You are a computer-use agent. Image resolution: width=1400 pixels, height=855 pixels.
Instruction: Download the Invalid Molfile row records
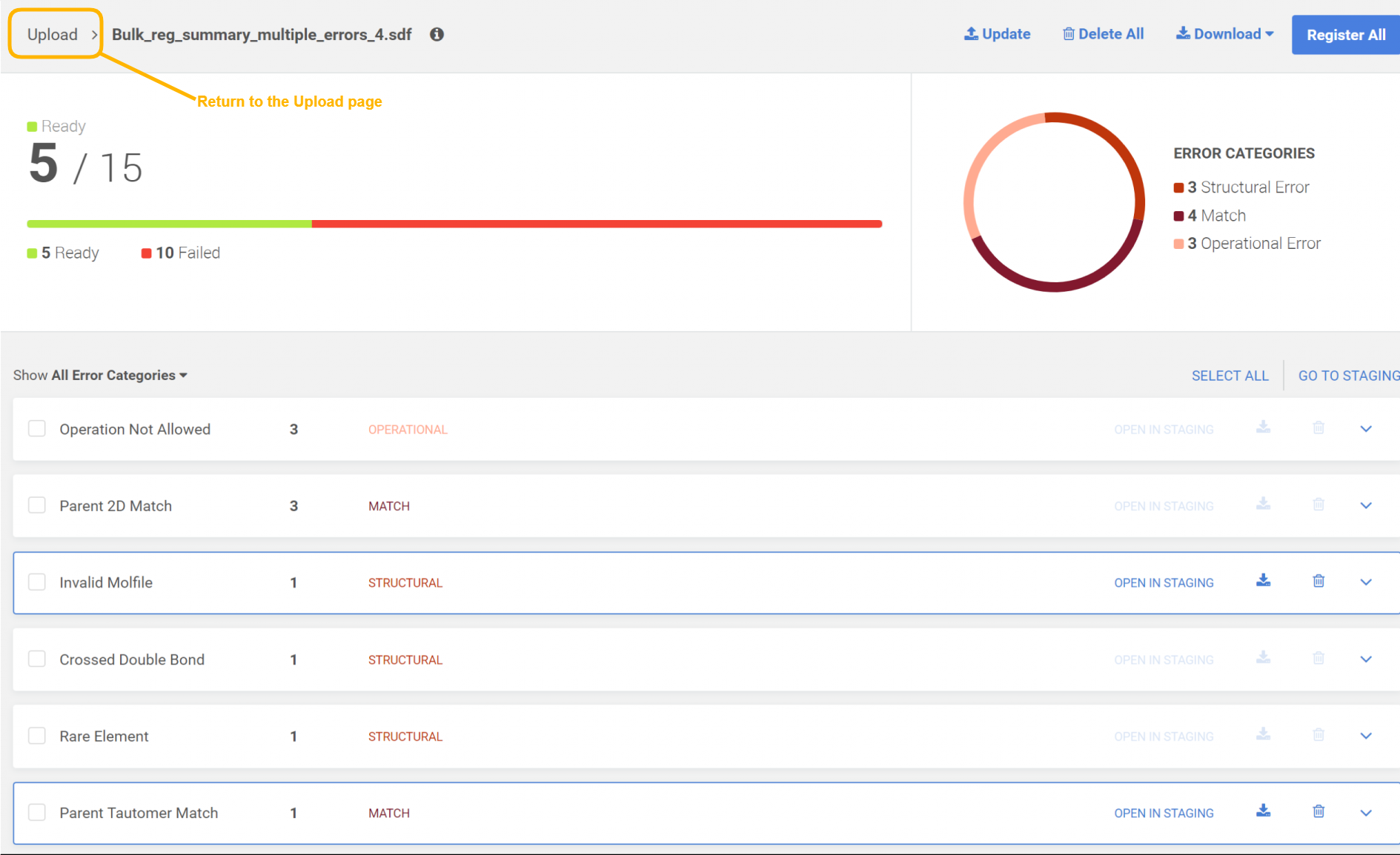click(1264, 581)
